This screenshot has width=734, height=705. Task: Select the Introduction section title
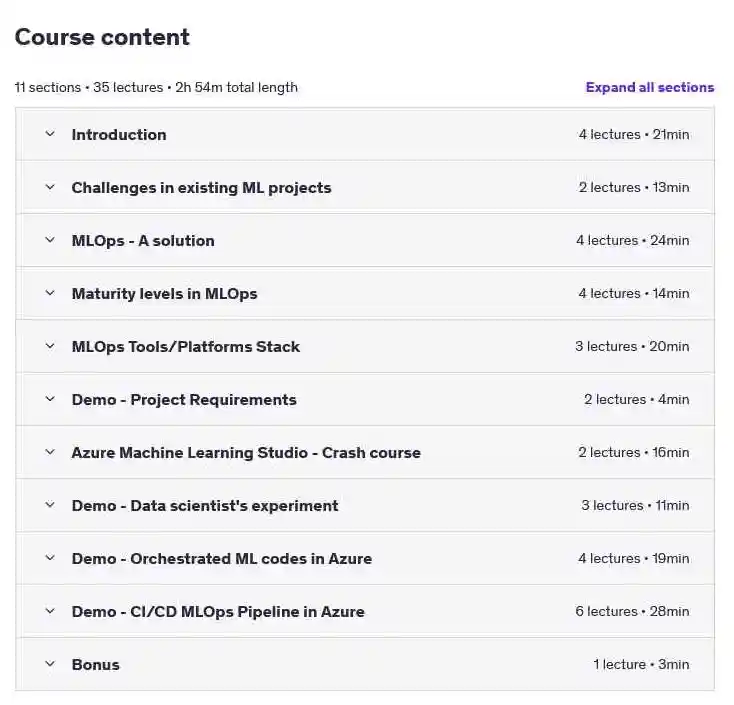click(x=119, y=135)
